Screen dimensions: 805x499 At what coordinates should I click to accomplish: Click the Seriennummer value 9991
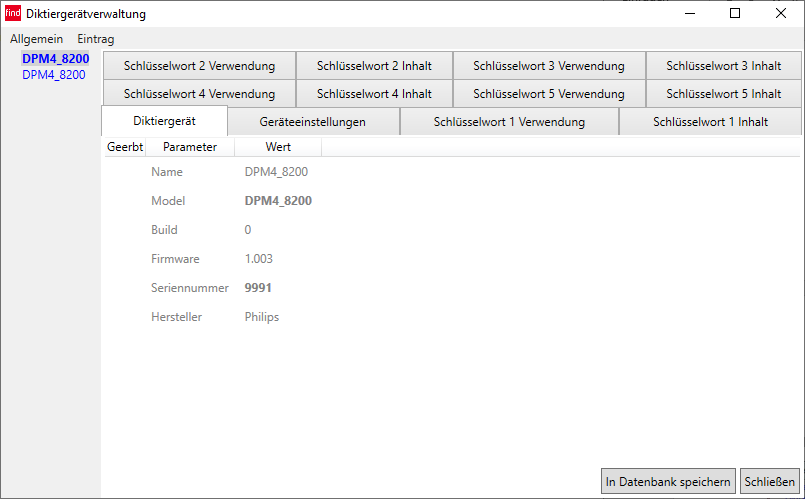tap(258, 288)
